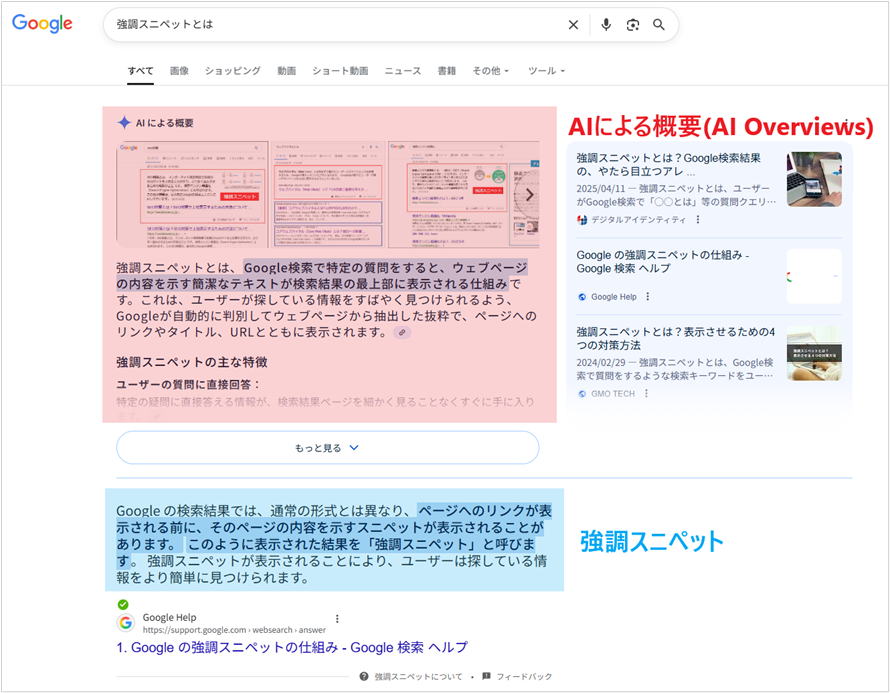Click the フィードバック link
The width and height of the screenshot is (890, 693).
tap(524, 677)
